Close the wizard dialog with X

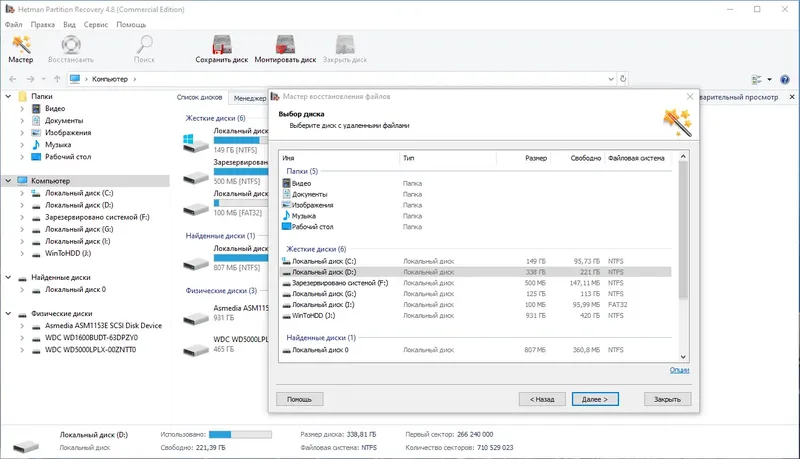[x=690, y=96]
